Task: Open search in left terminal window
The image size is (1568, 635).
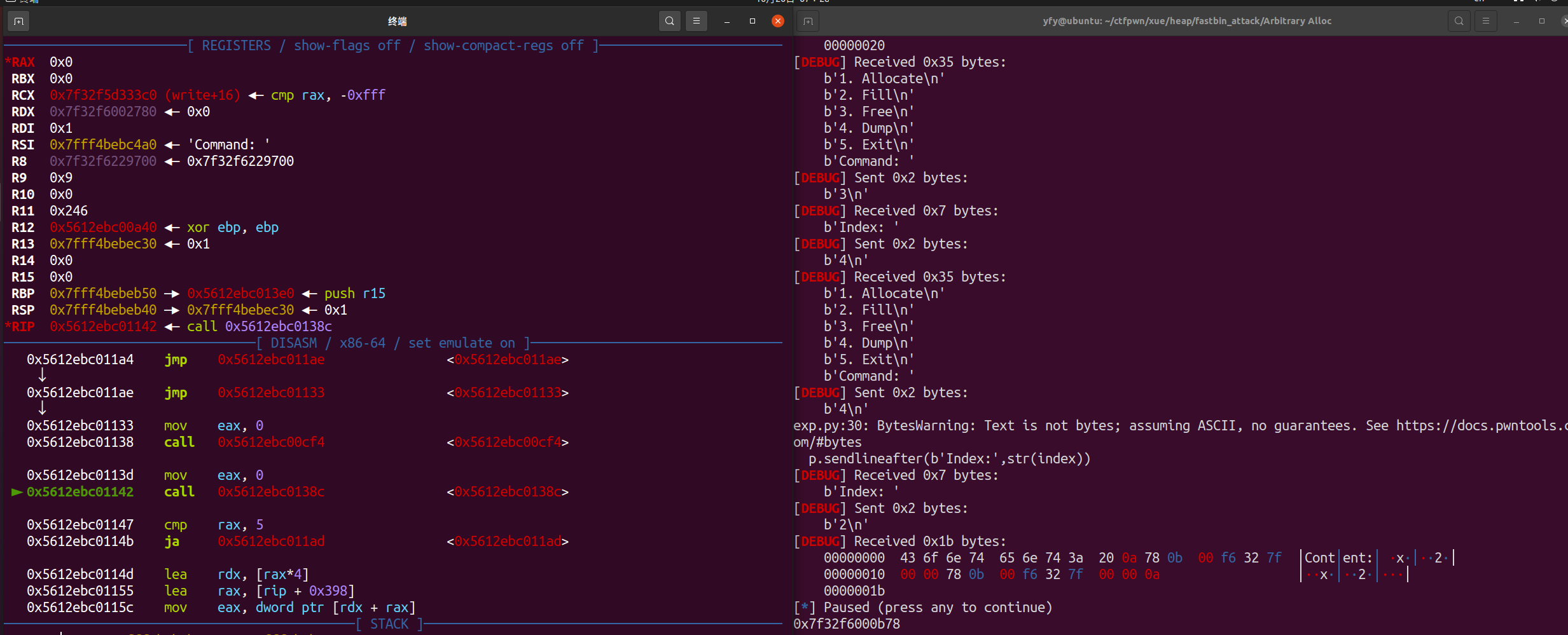Action: click(x=669, y=21)
